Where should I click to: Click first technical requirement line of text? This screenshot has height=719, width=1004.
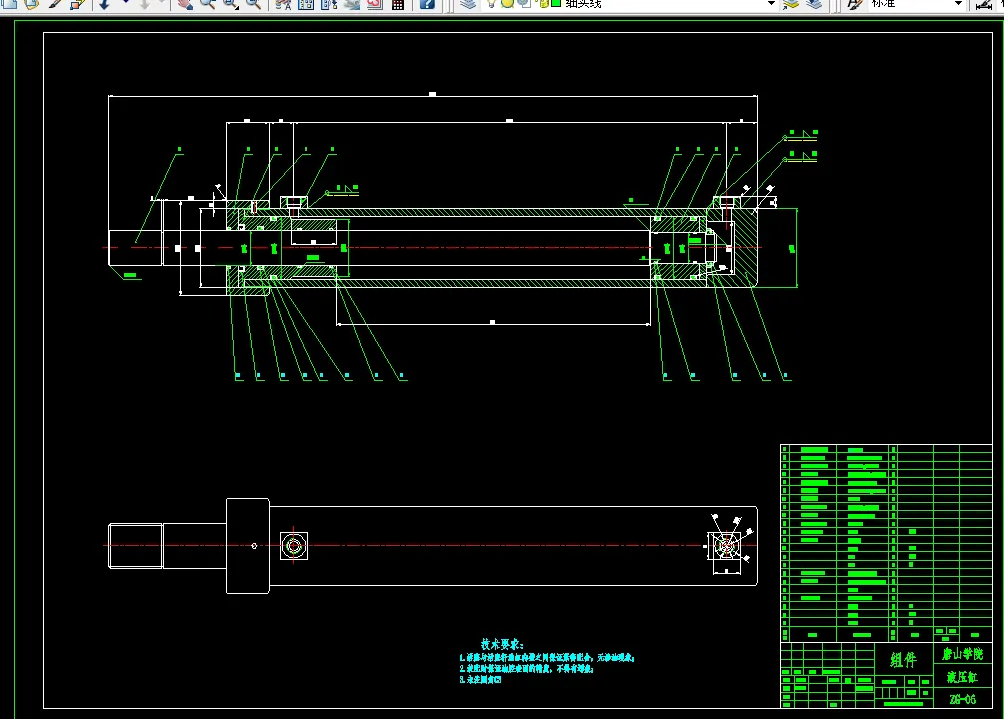tap(547, 658)
